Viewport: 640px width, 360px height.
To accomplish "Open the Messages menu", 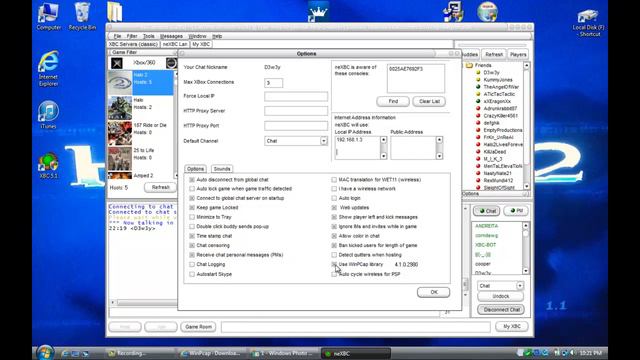I will 171,36.
